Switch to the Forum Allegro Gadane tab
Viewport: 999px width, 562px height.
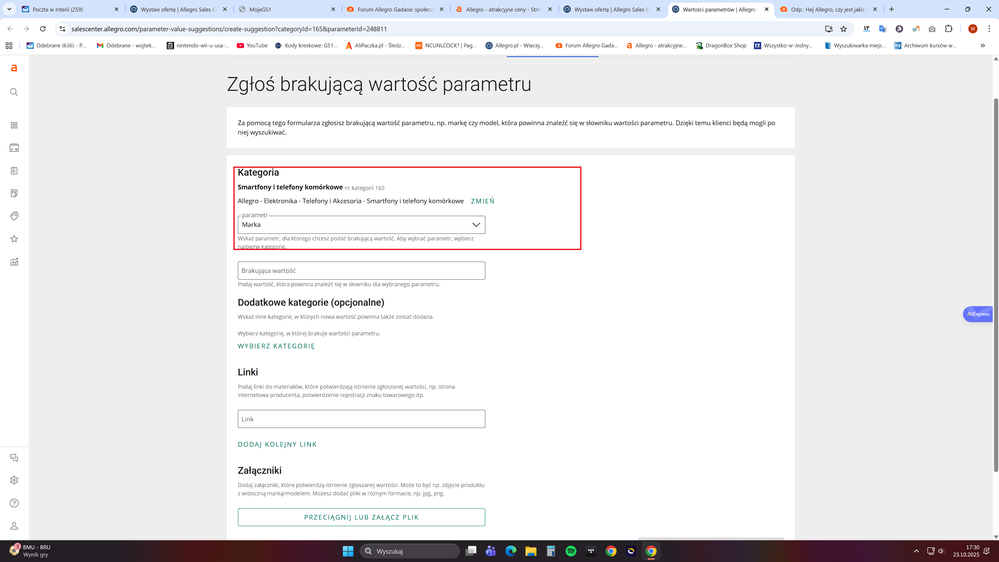[395, 10]
